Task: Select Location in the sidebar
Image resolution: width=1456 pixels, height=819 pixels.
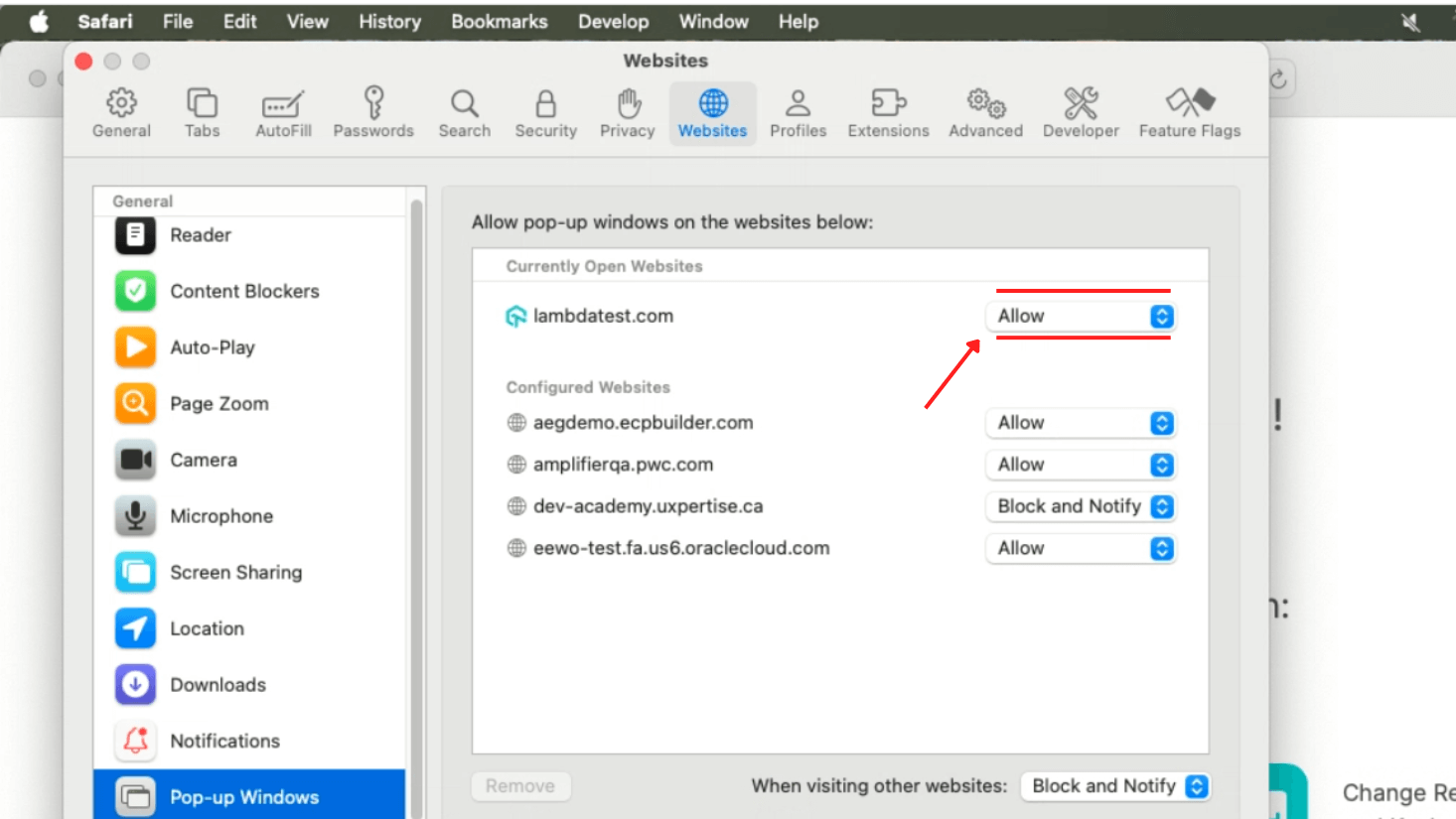Action: (x=249, y=628)
